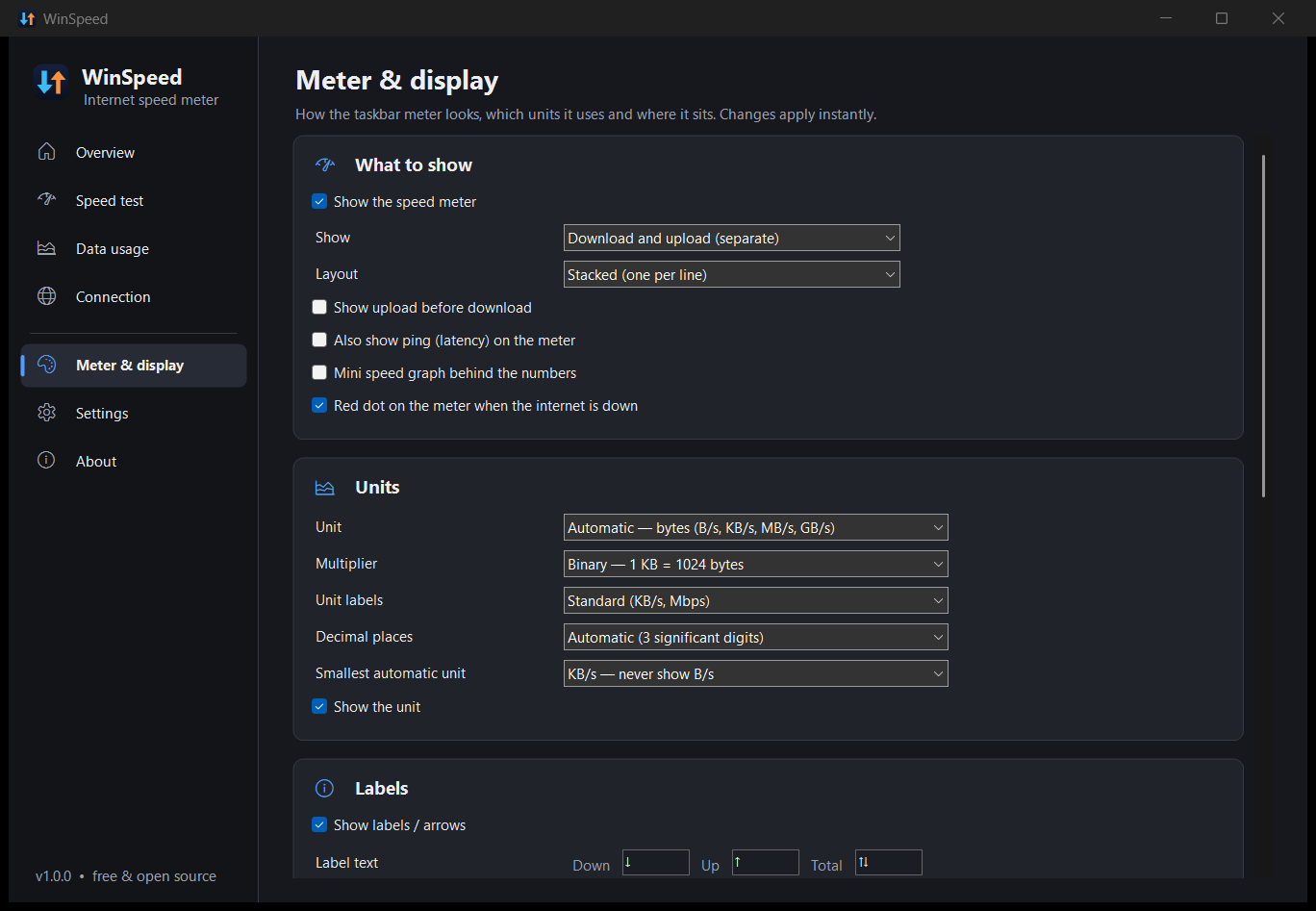Screen dimensions: 1316x911
Task: Toggle Show labels / arrows checkbox
Action: click(319, 825)
